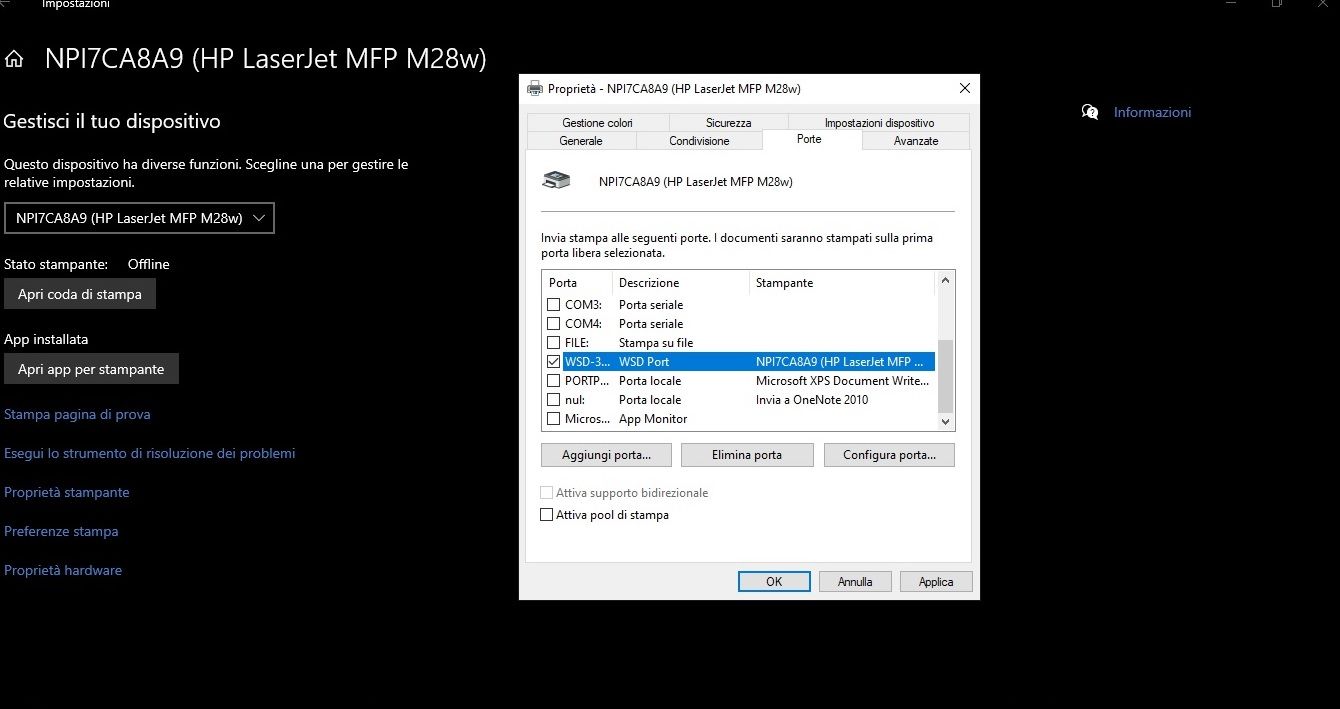Switch to the Generale tab

[581, 141]
